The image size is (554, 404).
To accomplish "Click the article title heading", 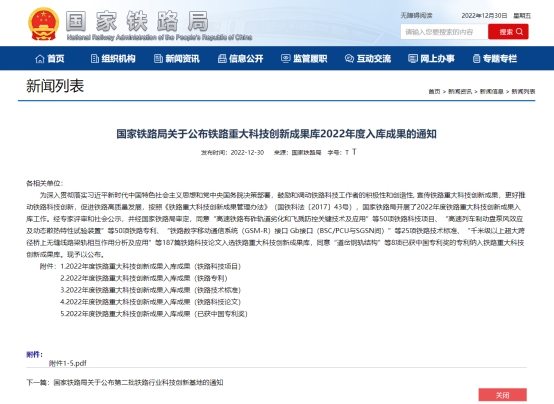I will pyautogui.click(x=277, y=134).
